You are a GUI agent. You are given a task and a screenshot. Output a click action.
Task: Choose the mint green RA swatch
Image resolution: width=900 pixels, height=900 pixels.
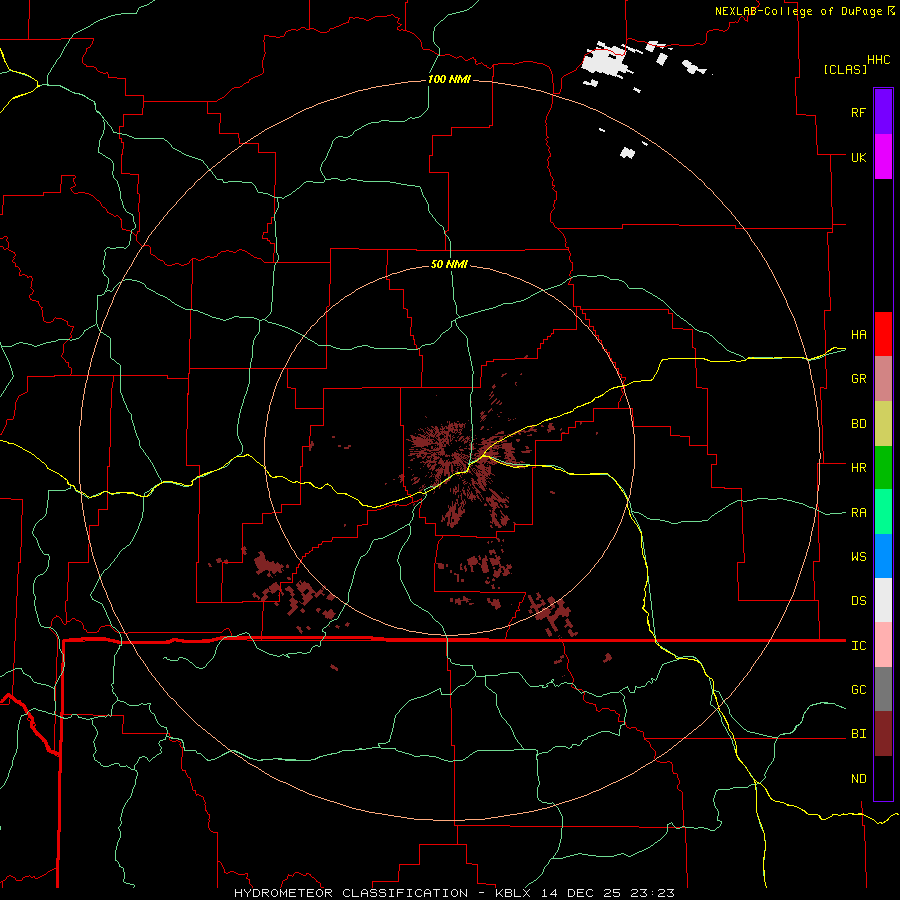[x=883, y=512]
